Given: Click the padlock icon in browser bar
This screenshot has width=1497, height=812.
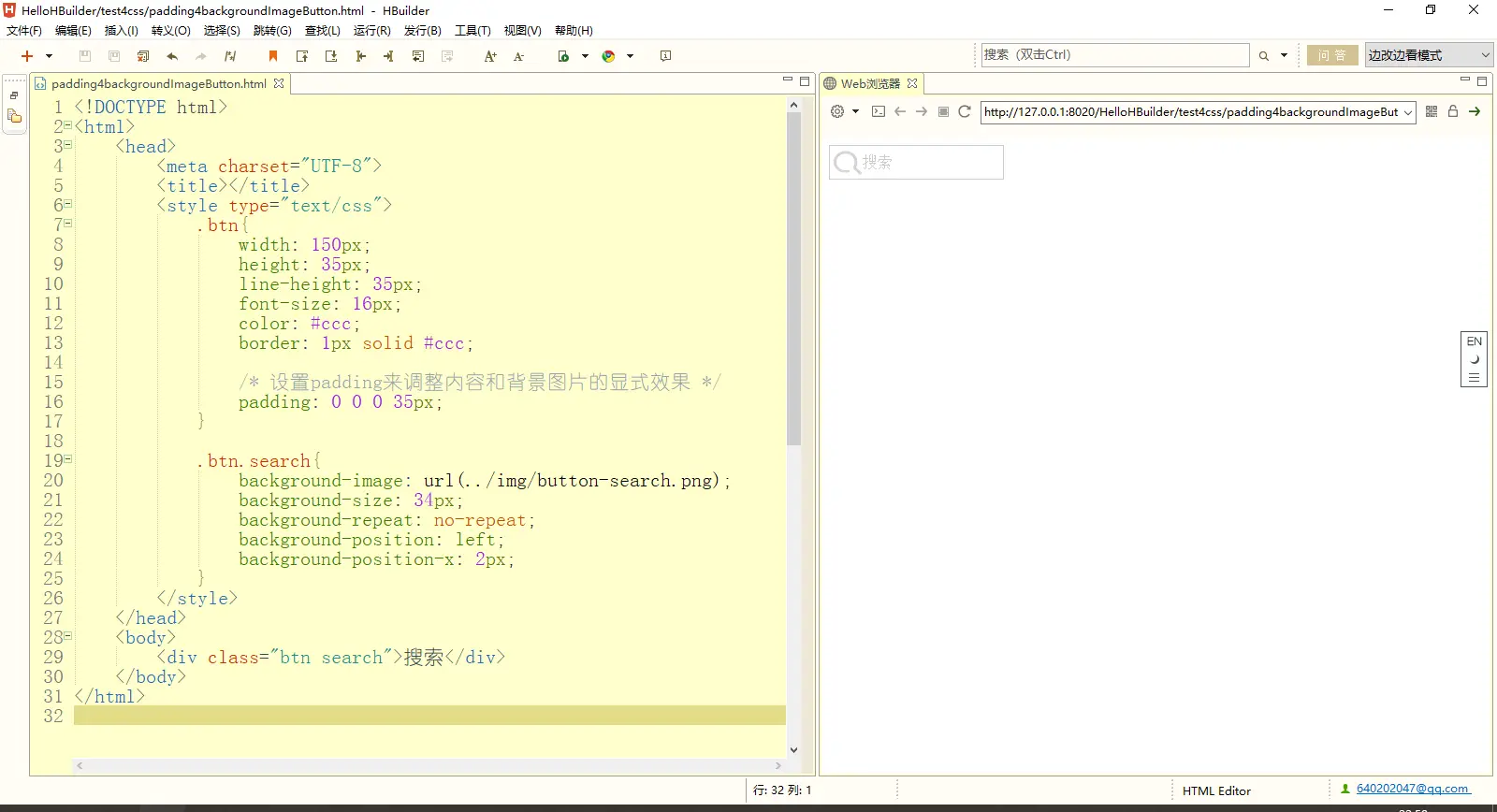Looking at the screenshot, I should click(x=1453, y=111).
